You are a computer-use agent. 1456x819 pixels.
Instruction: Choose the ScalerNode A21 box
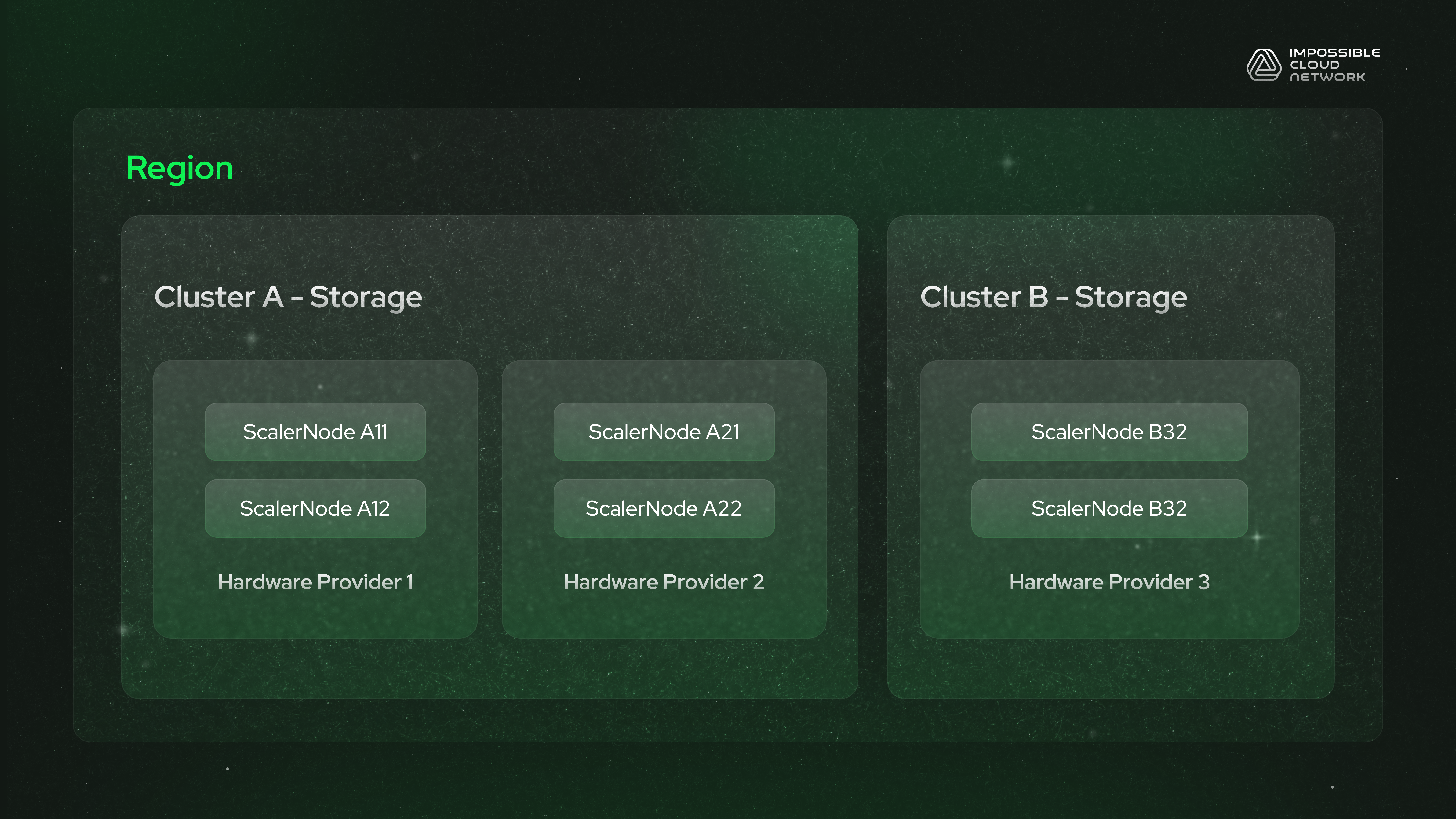pyautogui.click(x=664, y=432)
